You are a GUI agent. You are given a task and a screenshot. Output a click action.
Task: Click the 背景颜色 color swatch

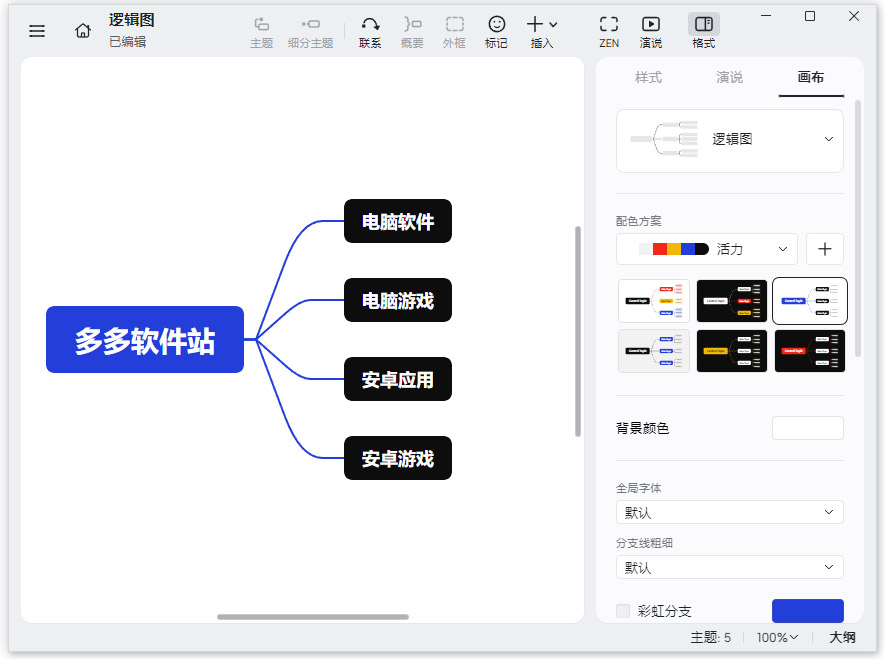[x=807, y=427]
